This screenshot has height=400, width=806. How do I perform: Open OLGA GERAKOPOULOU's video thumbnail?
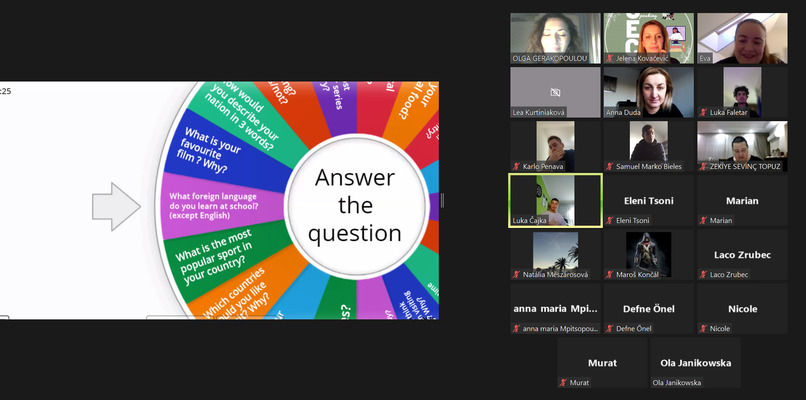(555, 37)
